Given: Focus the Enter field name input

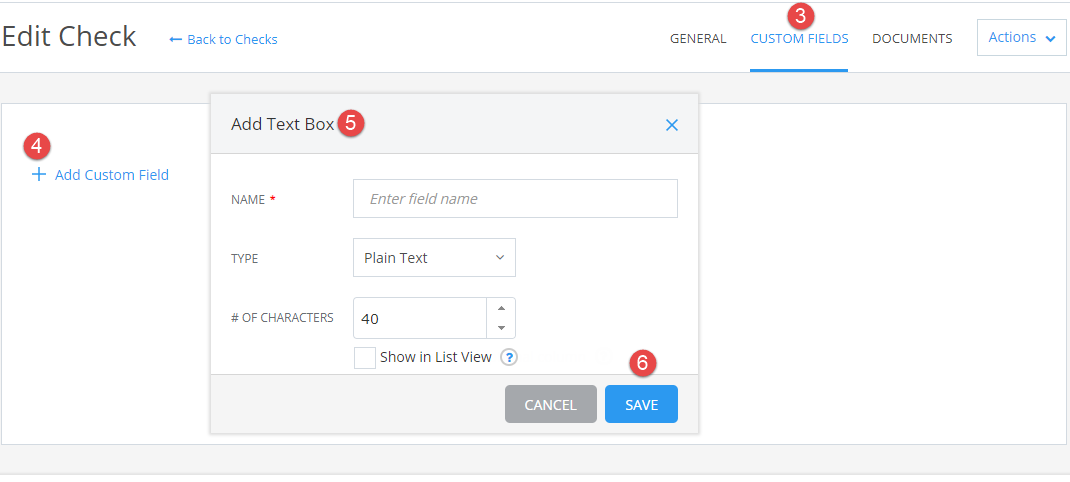Looking at the screenshot, I should [x=515, y=199].
